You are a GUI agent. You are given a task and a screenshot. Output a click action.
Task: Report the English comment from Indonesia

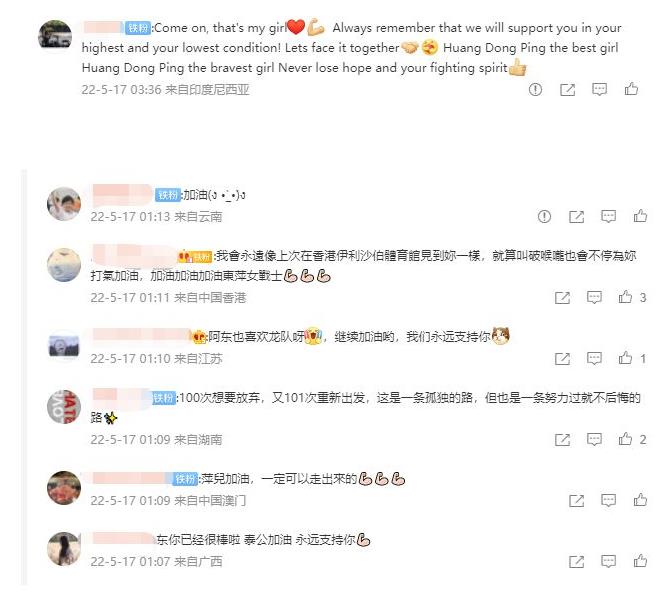pyautogui.click(x=535, y=89)
